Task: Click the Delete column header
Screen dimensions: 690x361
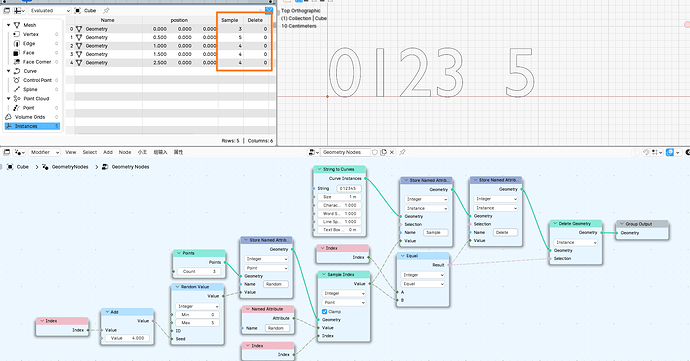Action: (255, 20)
